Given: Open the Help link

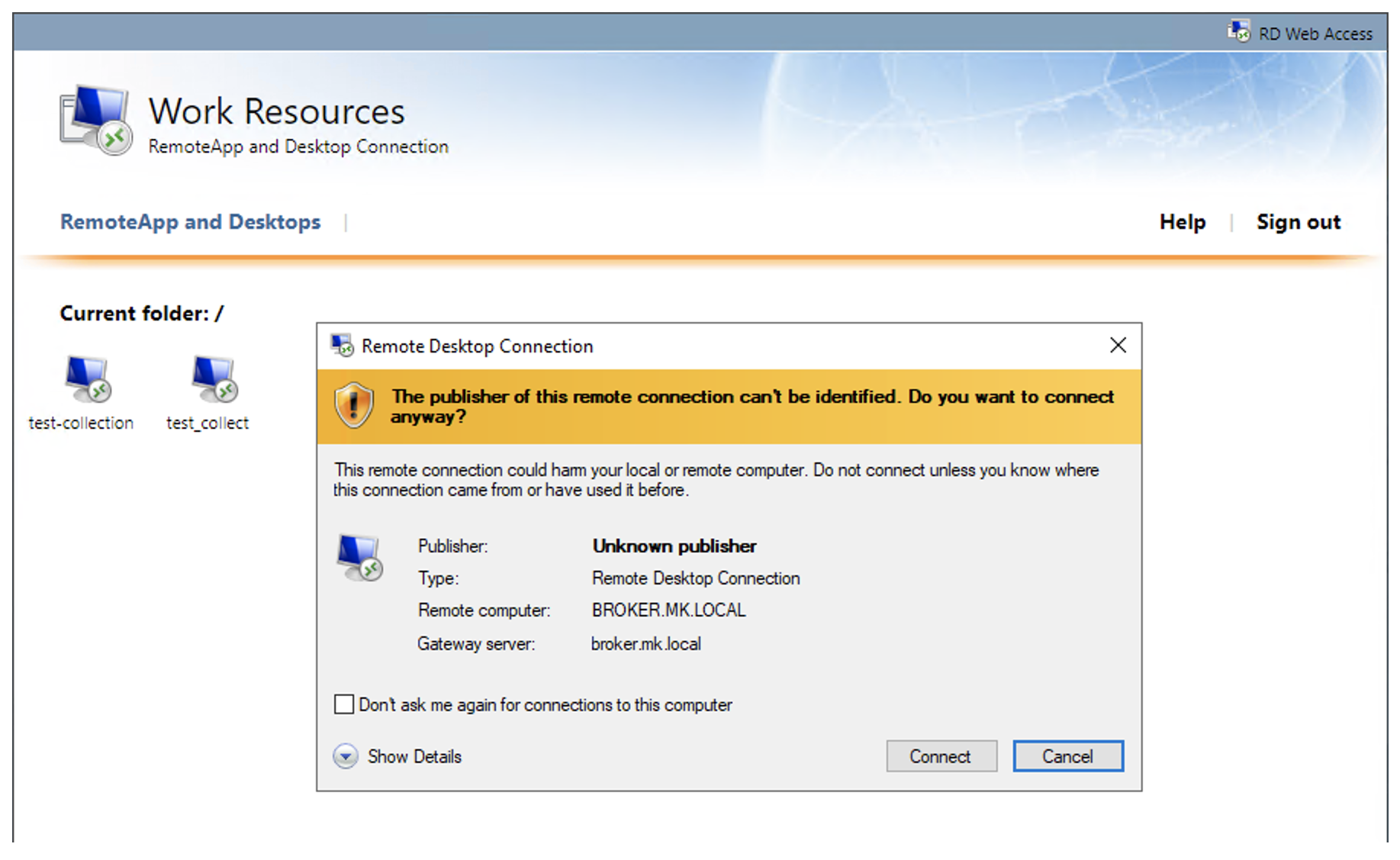Looking at the screenshot, I should [1183, 222].
